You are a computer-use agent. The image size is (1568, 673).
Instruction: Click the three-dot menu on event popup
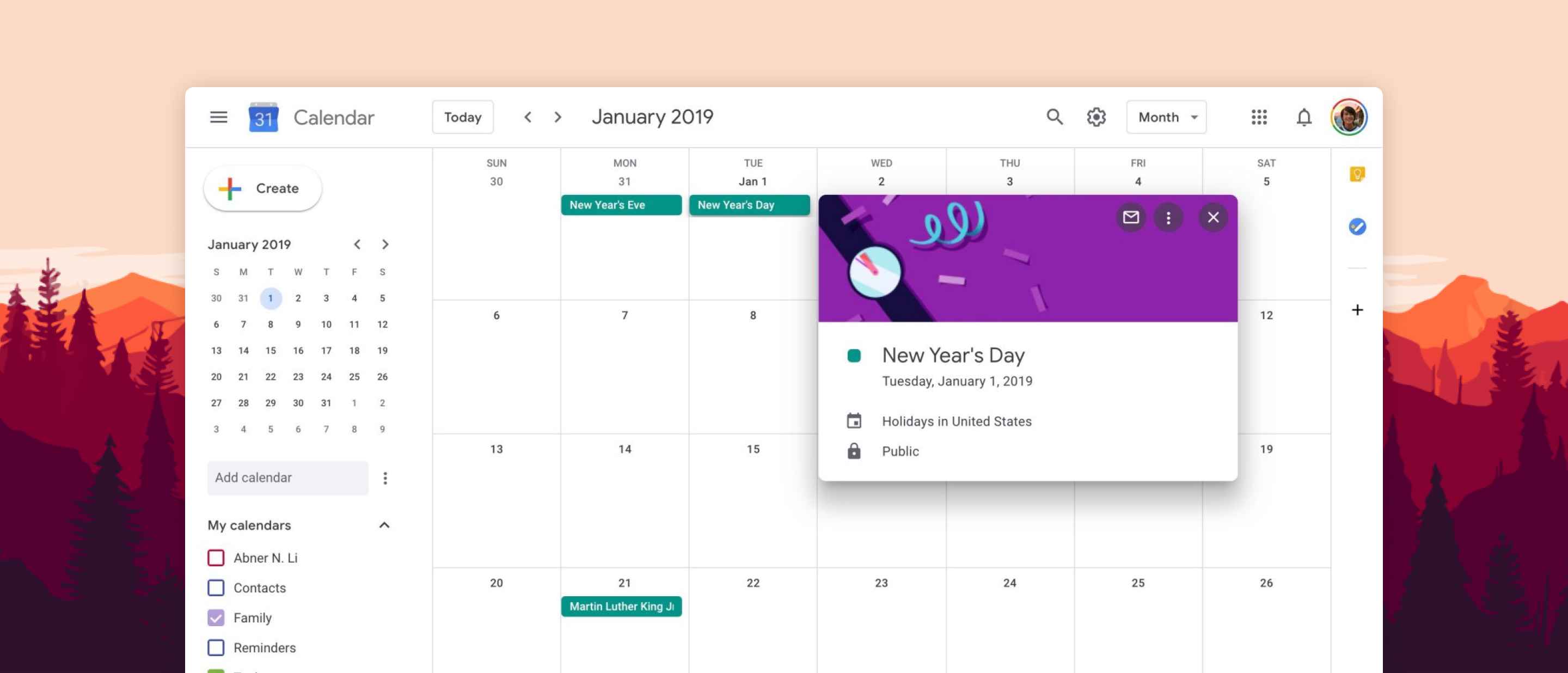[x=1169, y=217]
